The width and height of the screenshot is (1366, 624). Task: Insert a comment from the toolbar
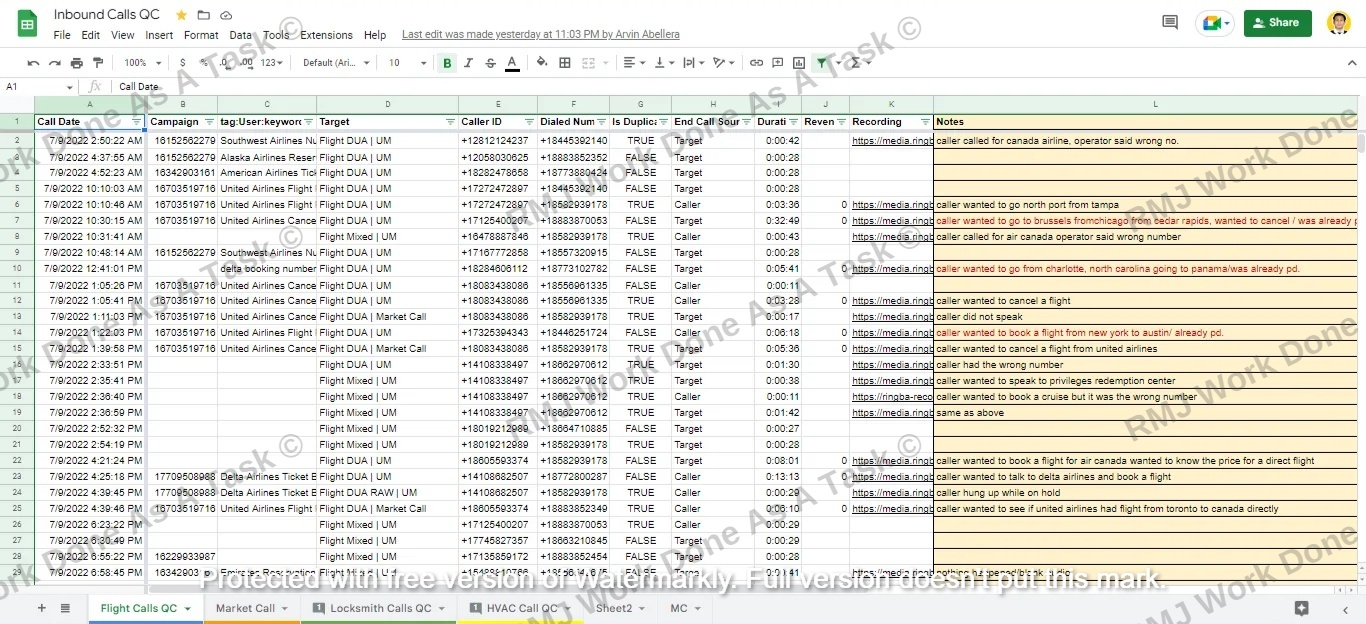[x=778, y=63]
